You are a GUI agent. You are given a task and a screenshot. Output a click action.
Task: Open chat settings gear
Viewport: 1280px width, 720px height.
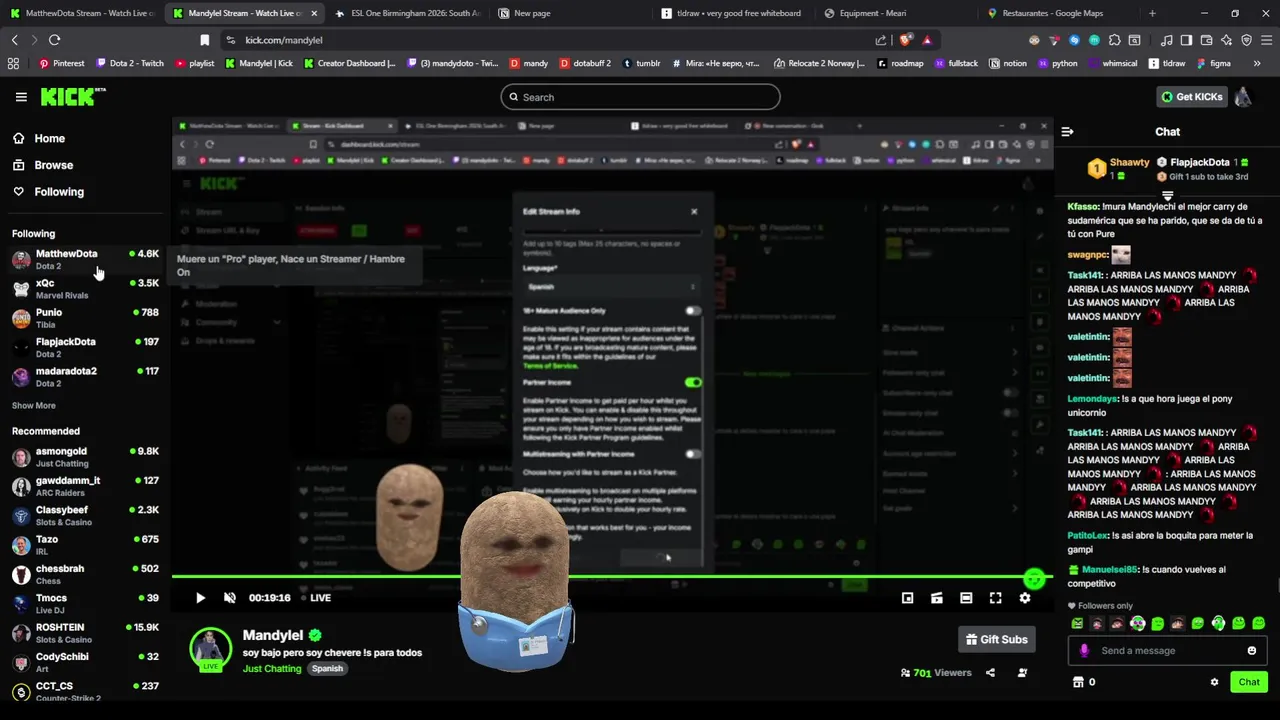1214,682
